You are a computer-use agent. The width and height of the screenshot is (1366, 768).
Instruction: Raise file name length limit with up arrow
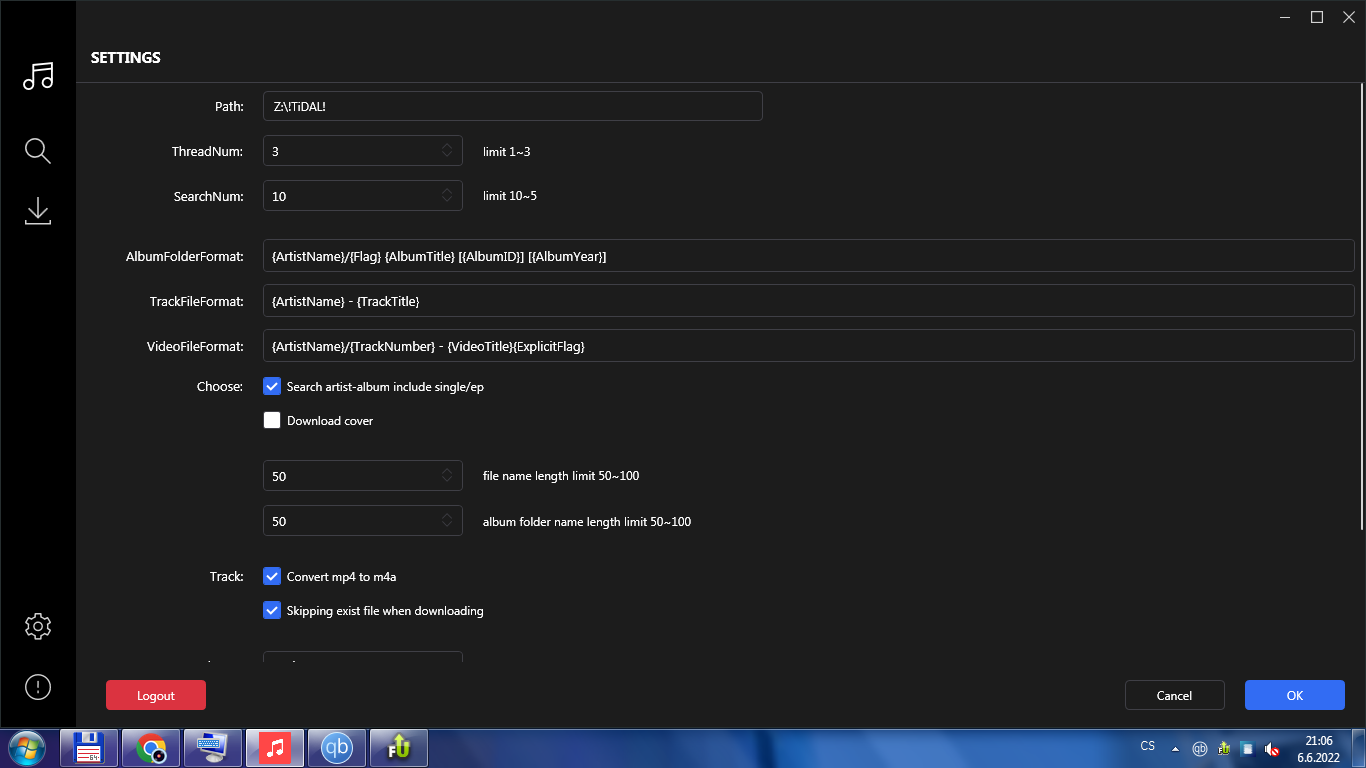tap(447, 469)
